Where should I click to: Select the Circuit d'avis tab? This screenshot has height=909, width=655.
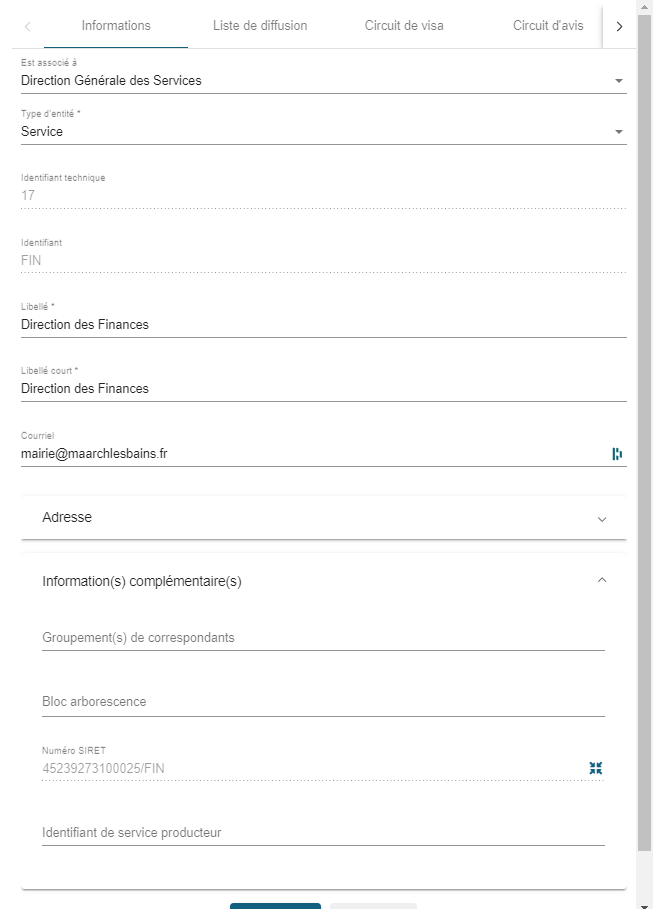coord(548,26)
